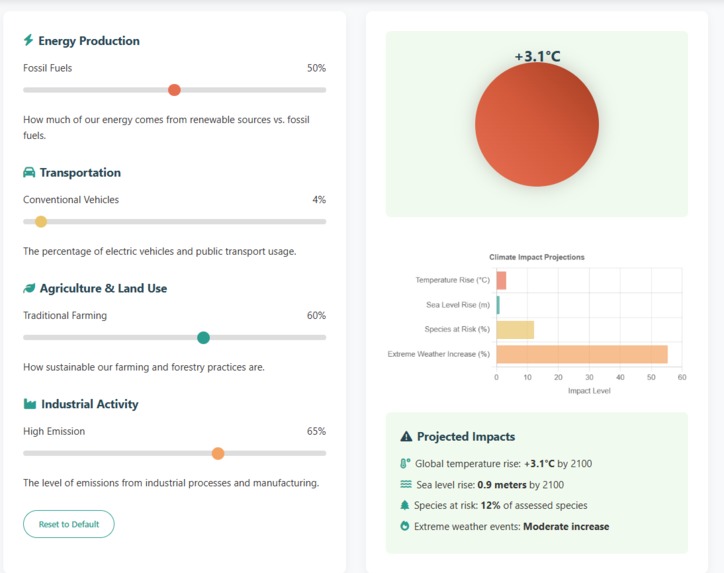Click the Global temperature rise +3.1°C line
This screenshot has height=573, width=724.
(503, 464)
